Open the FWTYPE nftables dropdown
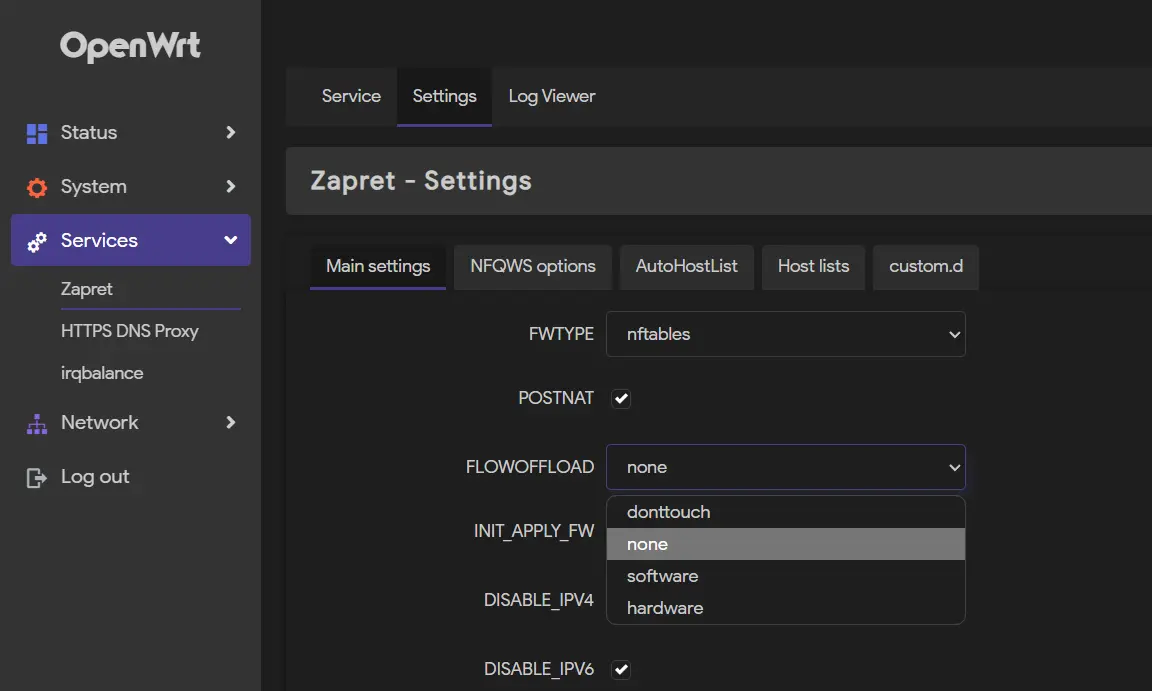This screenshot has width=1152, height=691. 785,334
